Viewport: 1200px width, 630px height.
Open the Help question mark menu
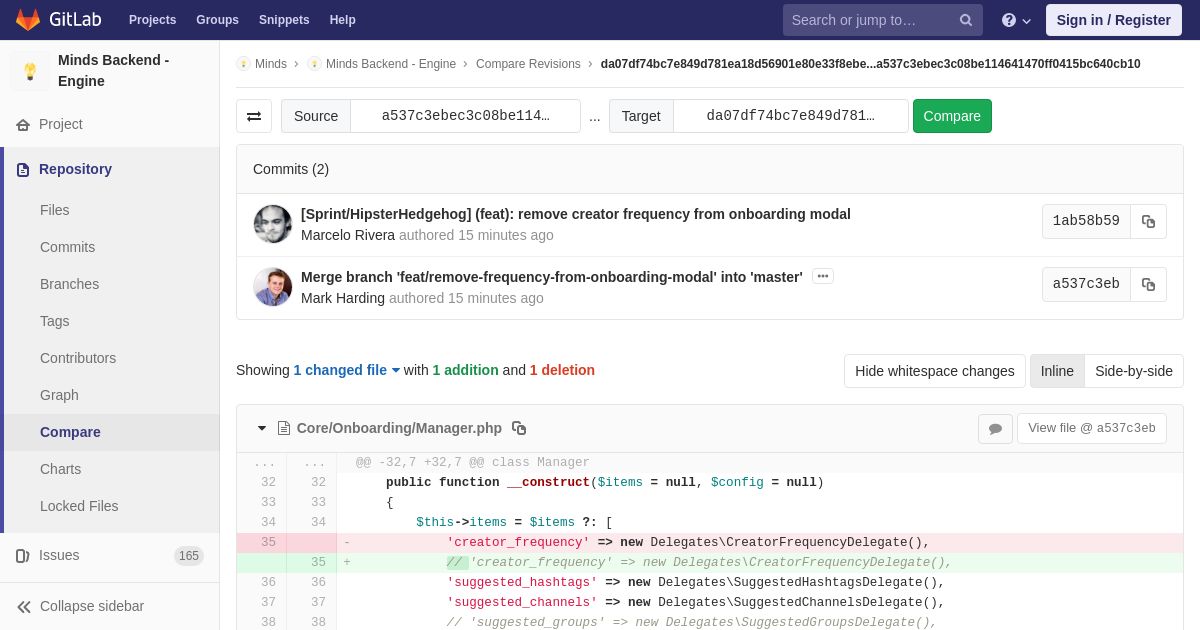click(x=1016, y=20)
